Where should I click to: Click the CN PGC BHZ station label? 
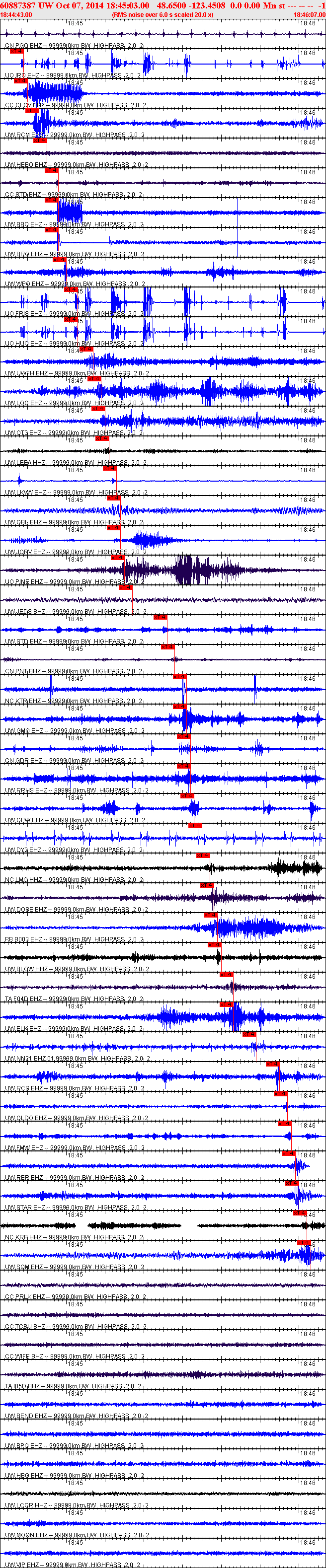(x=24, y=46)
